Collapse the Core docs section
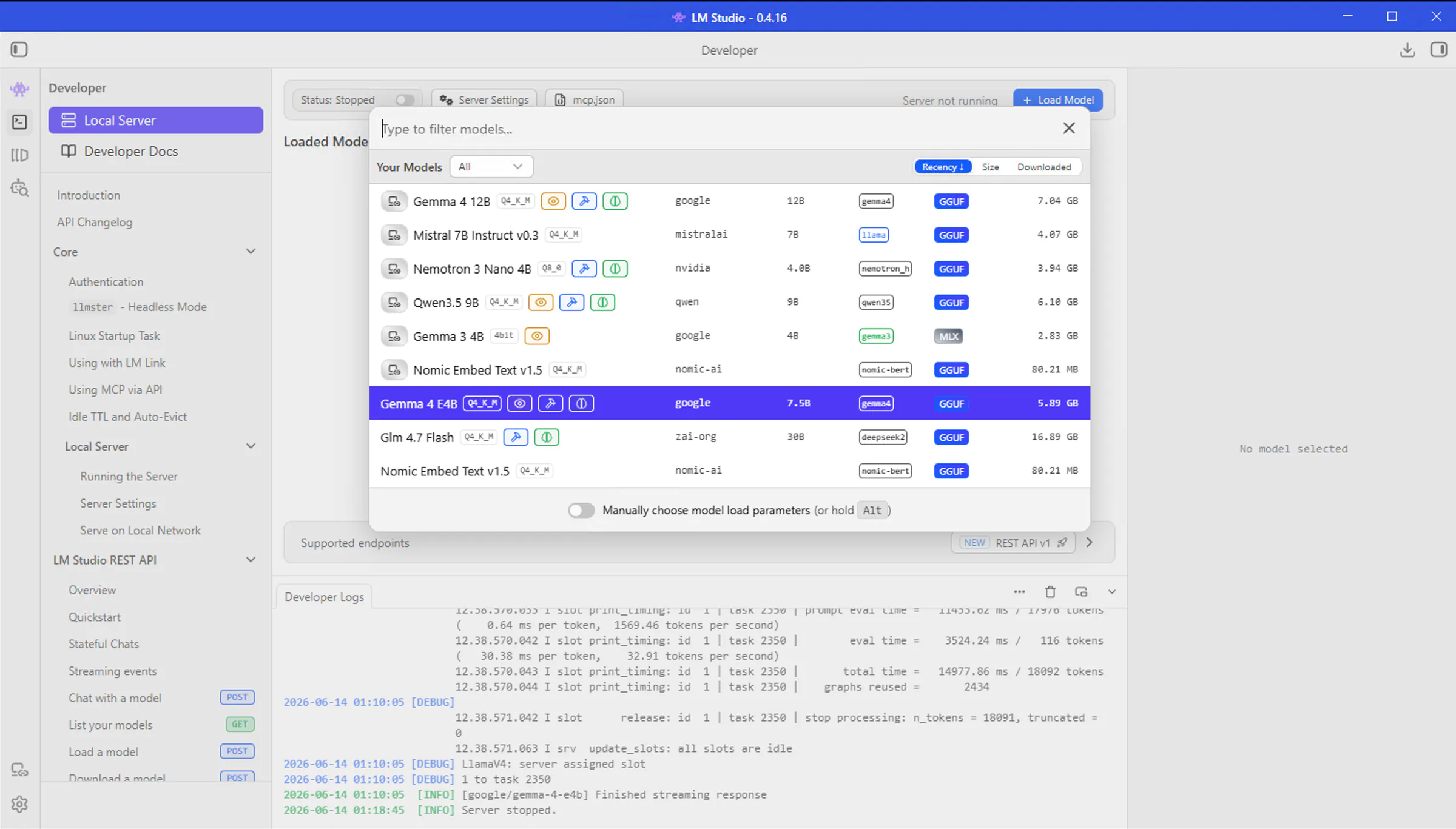Viewport: 1456px width, 829px height. (x=251, y=252)
